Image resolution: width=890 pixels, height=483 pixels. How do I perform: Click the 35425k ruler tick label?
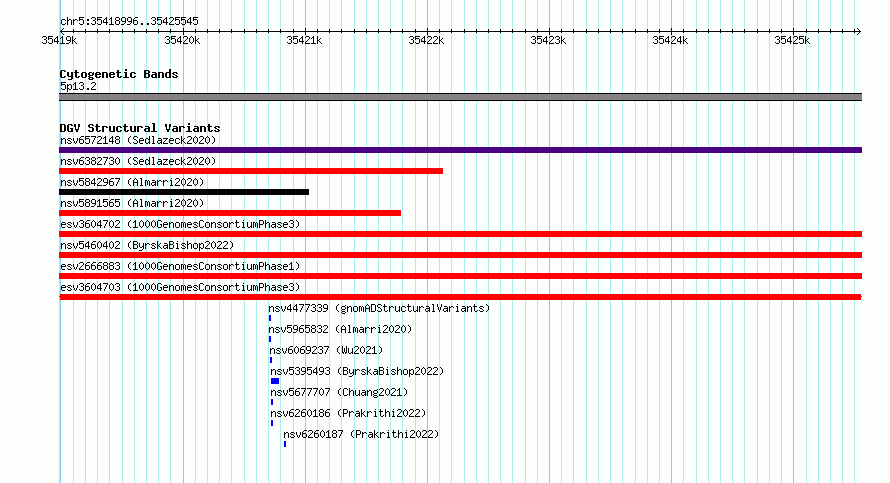pos(792,40)
